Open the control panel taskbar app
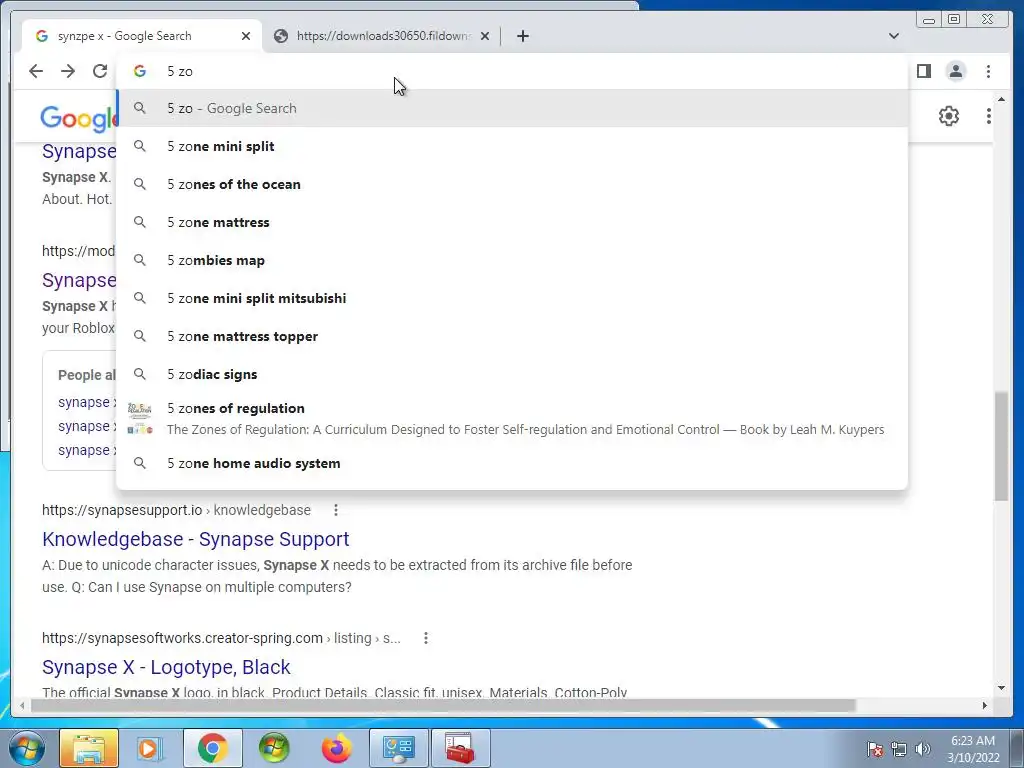1024x768 pixels. (398, 748)
